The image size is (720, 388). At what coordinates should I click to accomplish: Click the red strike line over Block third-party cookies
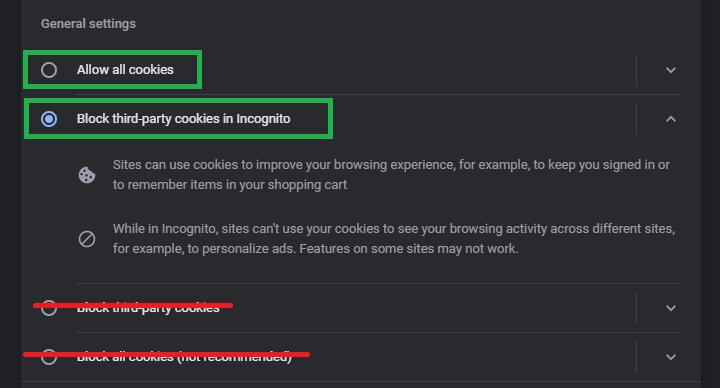pyautogui.click(x=133, y=305)
